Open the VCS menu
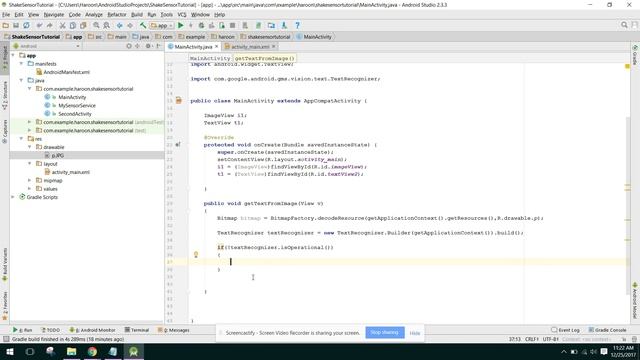Screen dimensions: 640x360 point(182,15)
